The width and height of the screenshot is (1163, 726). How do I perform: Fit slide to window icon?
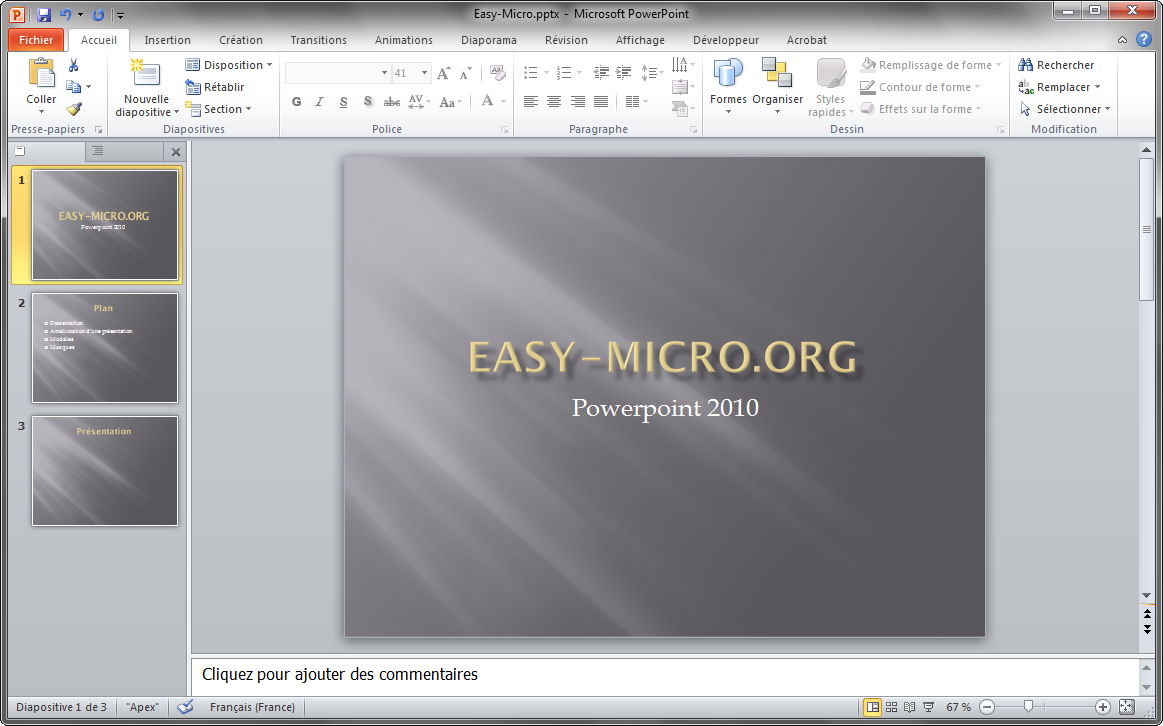[x=1127, y=707]
